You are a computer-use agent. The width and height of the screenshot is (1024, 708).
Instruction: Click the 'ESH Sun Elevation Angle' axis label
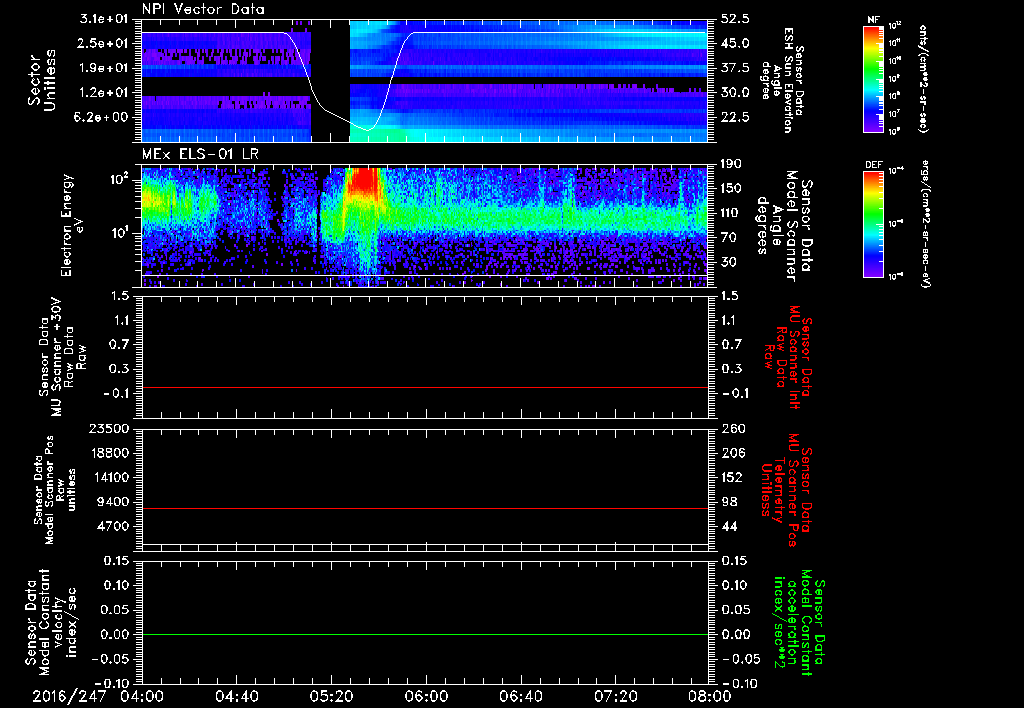[781, 80]
